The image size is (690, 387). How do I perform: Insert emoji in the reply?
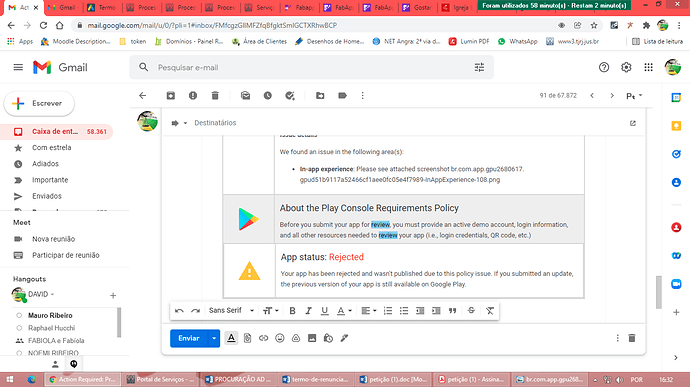point(279,338)
